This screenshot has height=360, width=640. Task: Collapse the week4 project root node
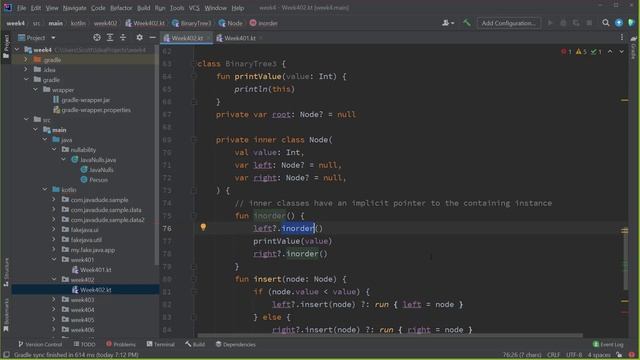pos(17,50)
